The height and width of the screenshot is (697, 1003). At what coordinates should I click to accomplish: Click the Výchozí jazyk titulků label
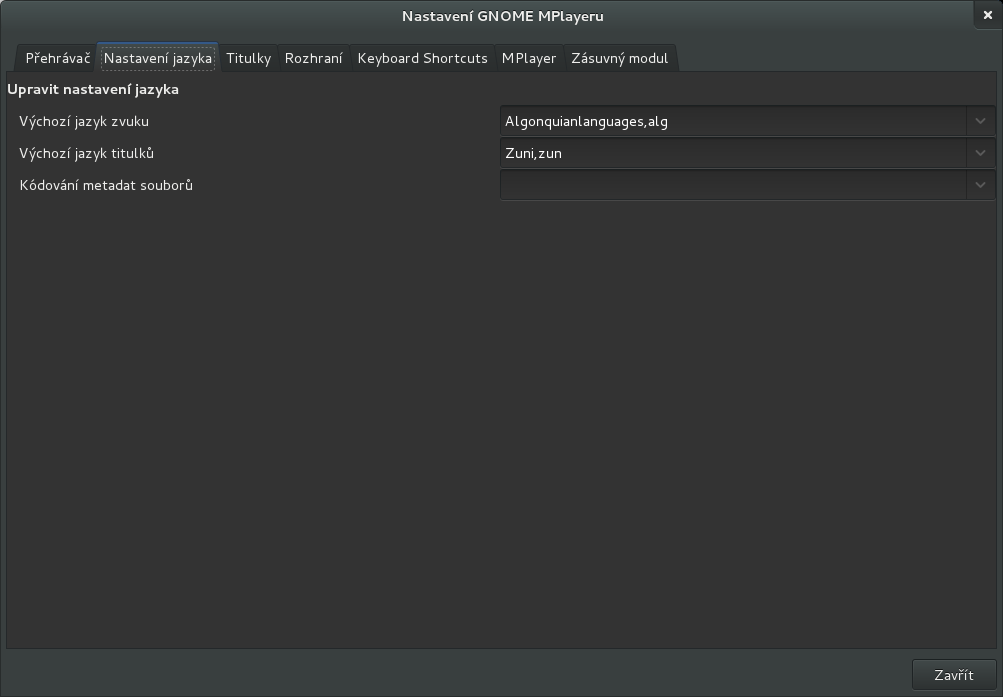(86, 153)
